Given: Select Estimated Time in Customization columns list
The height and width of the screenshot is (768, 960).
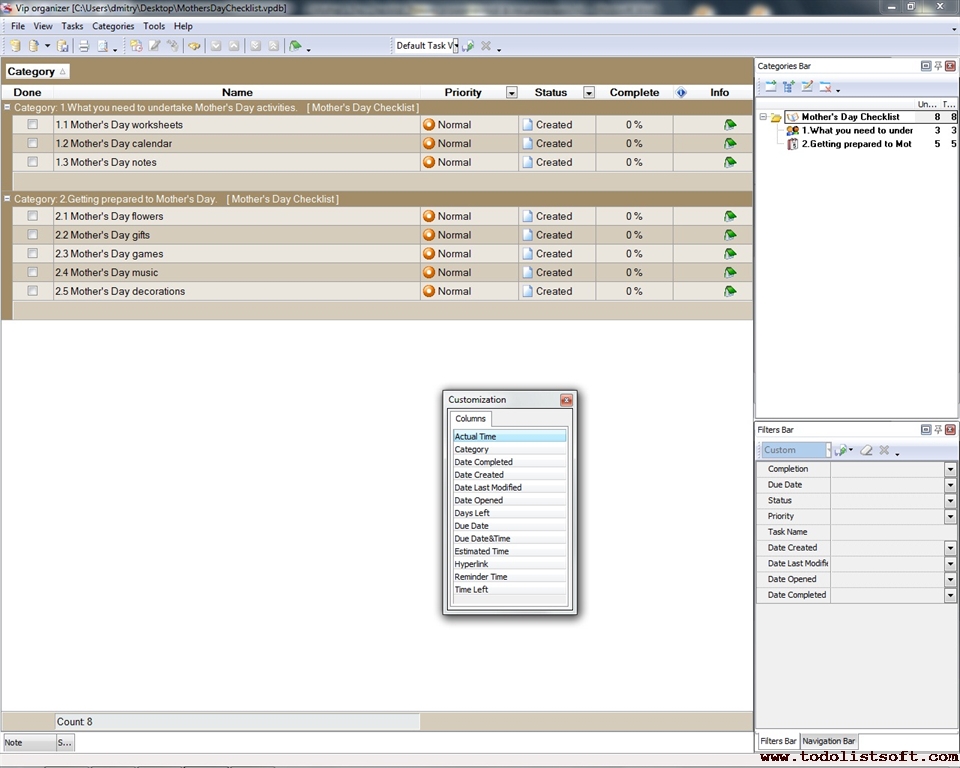Looking at the screenshot, I should 481,551.
